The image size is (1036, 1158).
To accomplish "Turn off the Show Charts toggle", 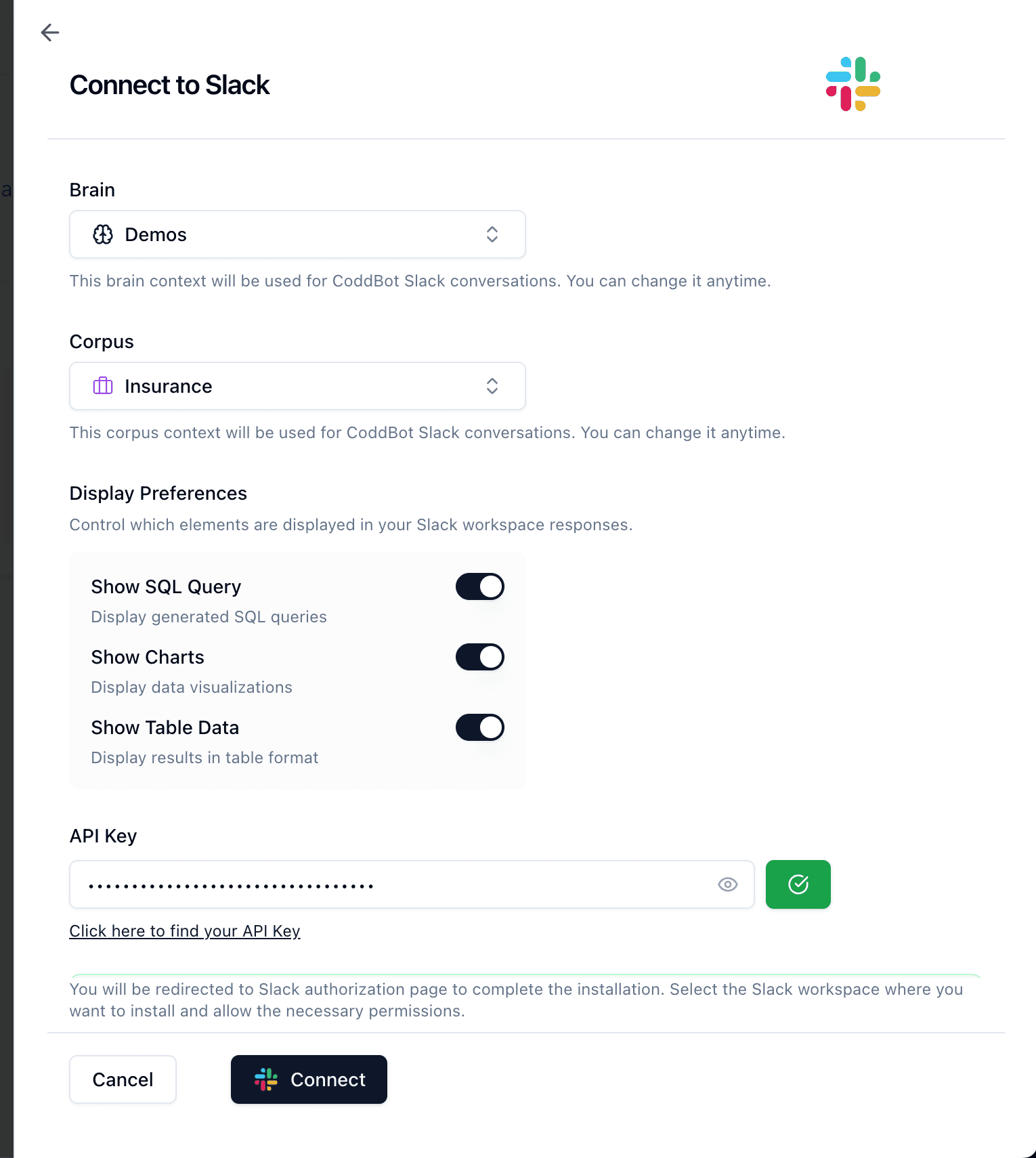I will 479,657.
